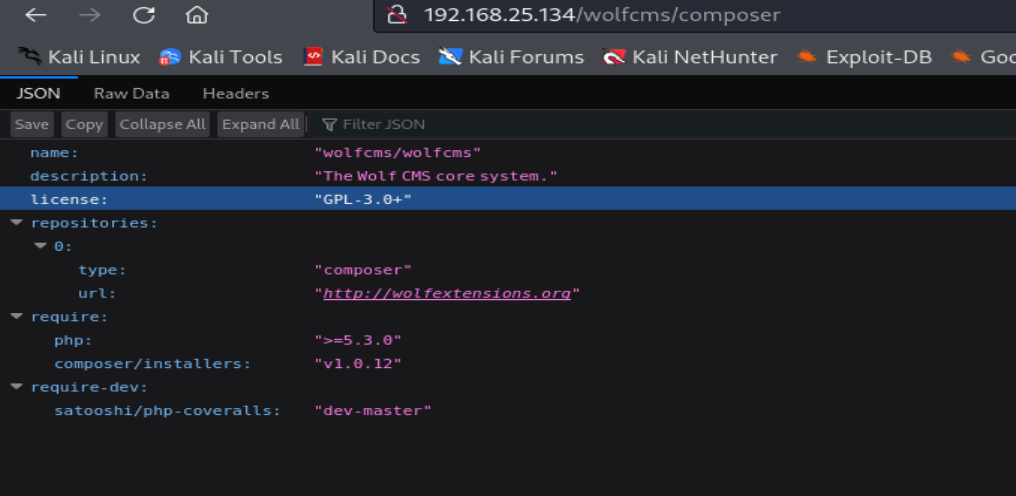
Task: Select the highlighted license row key
Action: coord(69,200)
